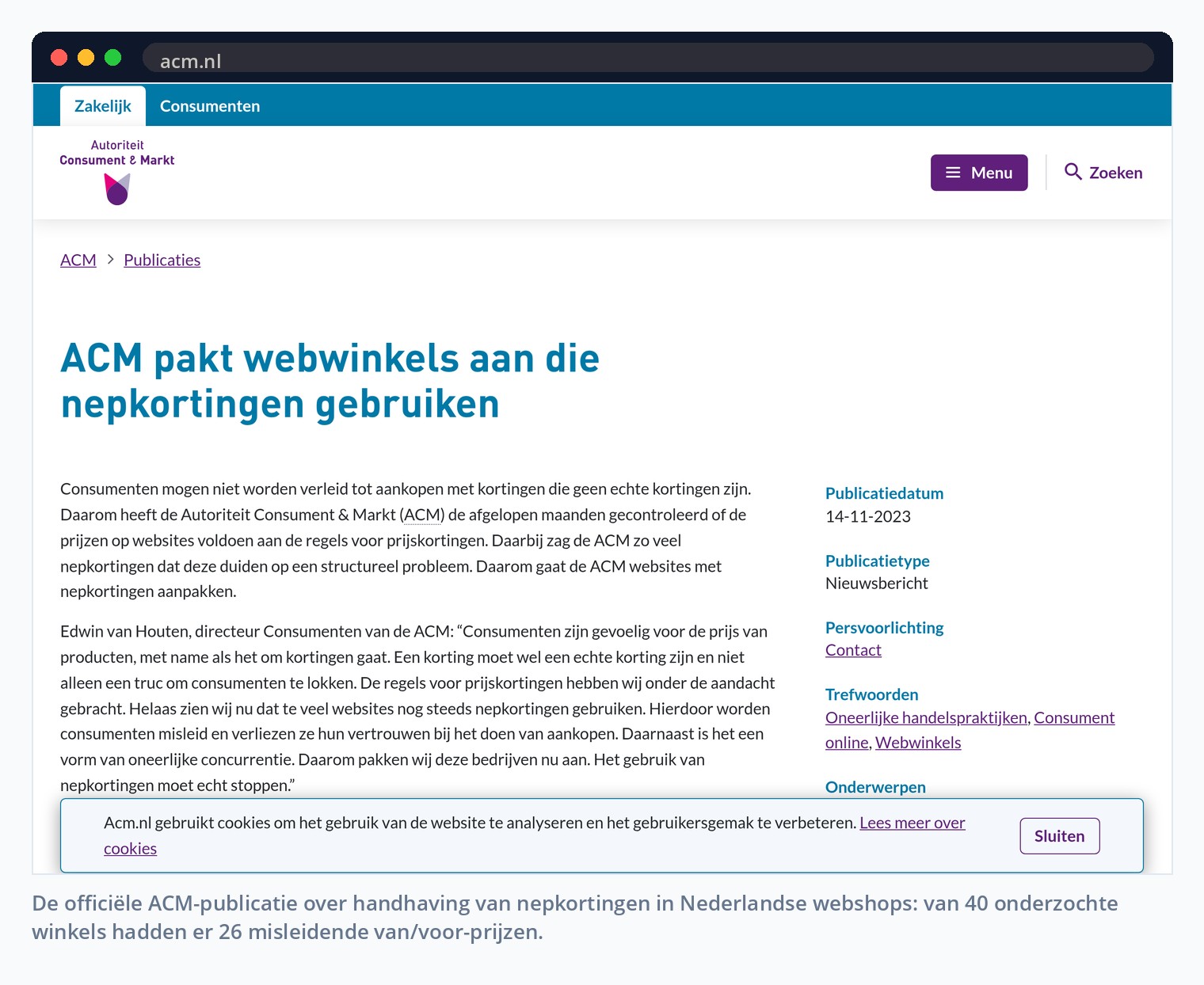Open Lees meer over cookies link
Image resolution: width=1204 pixels, height=985 pixels.
(913, 823)
